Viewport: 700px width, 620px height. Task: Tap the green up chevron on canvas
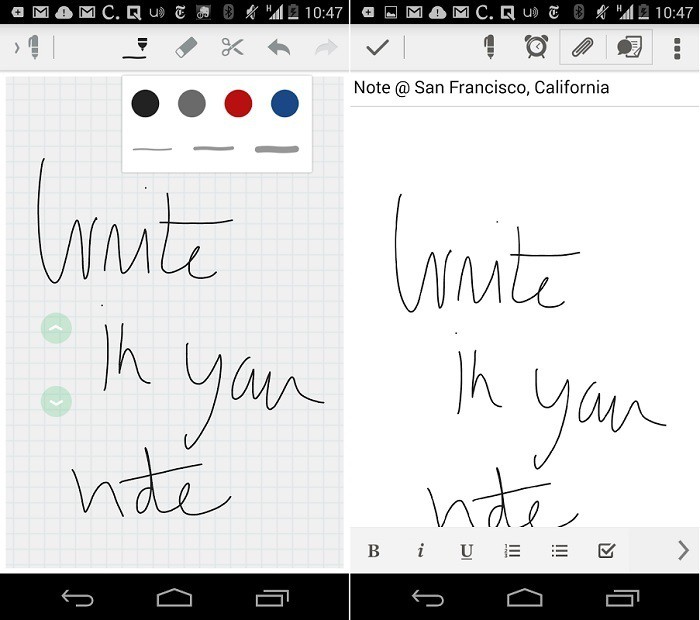pos(56,328)
